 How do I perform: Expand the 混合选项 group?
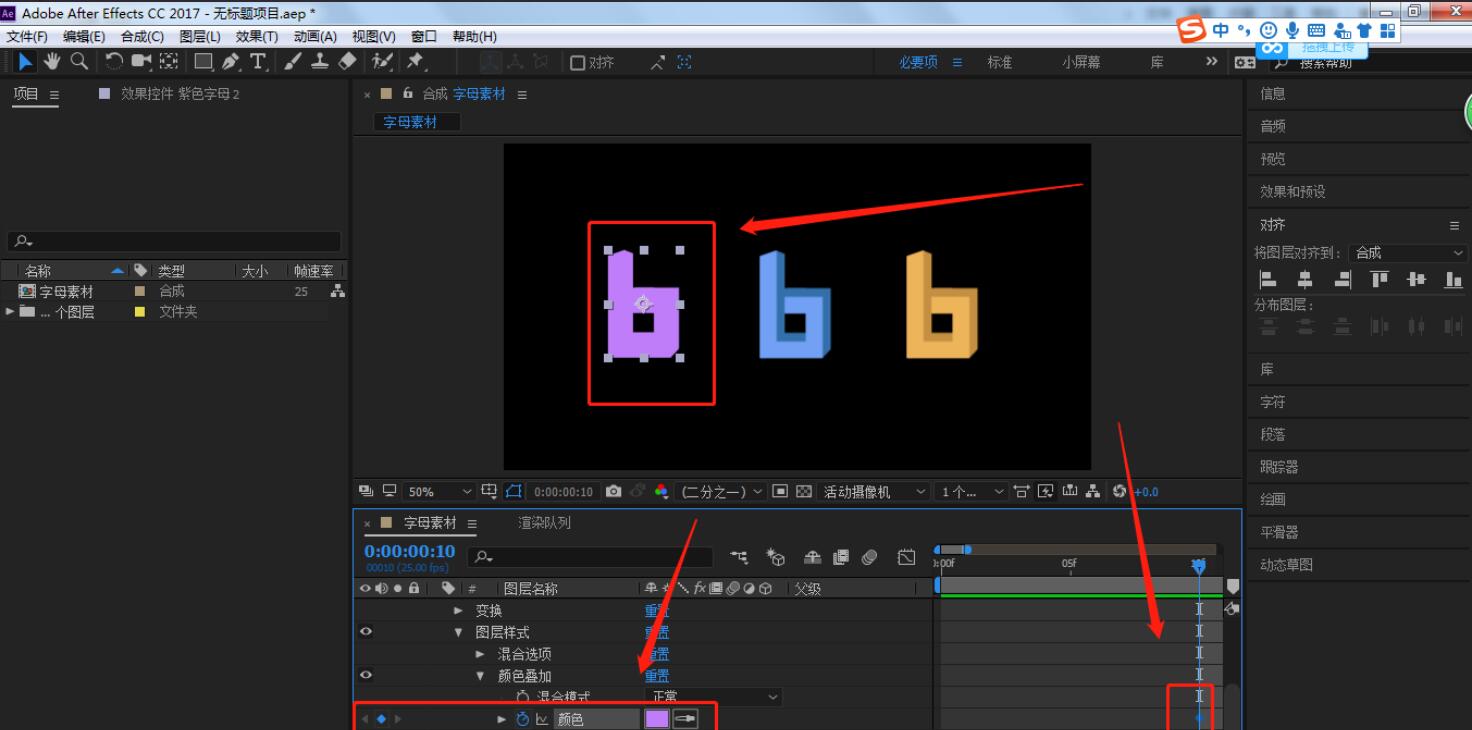pyautogui.click(x=481, y=654)
